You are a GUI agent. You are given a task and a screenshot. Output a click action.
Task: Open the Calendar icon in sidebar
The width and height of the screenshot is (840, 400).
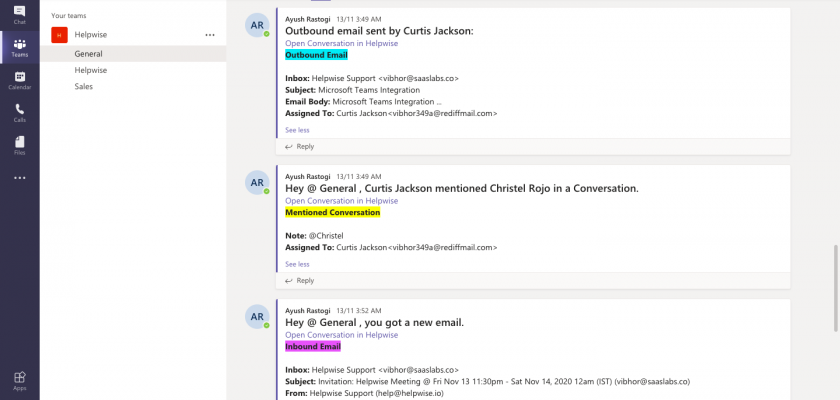click(x=19, y=79)
